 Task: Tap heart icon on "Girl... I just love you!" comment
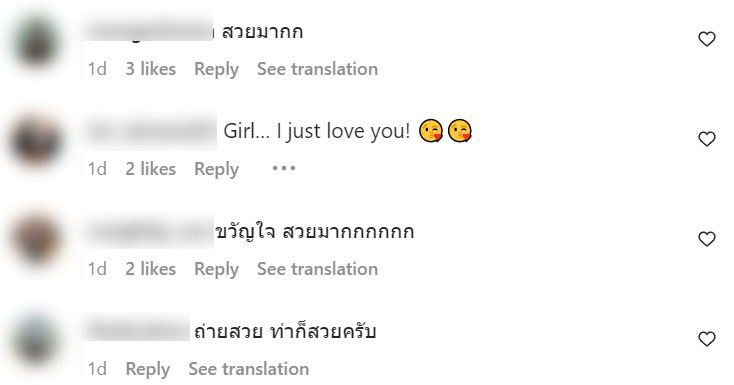706,139
